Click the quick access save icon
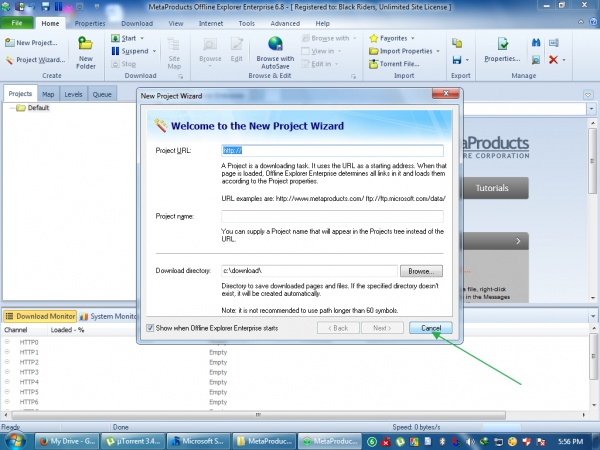 (x=45, y=6)
